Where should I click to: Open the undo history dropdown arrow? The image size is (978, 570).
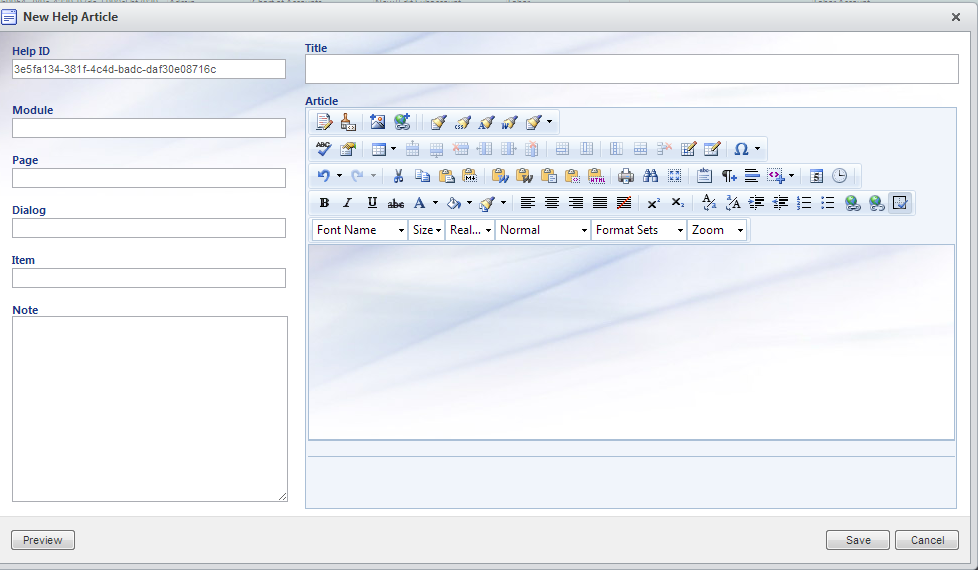click(339, 176)
